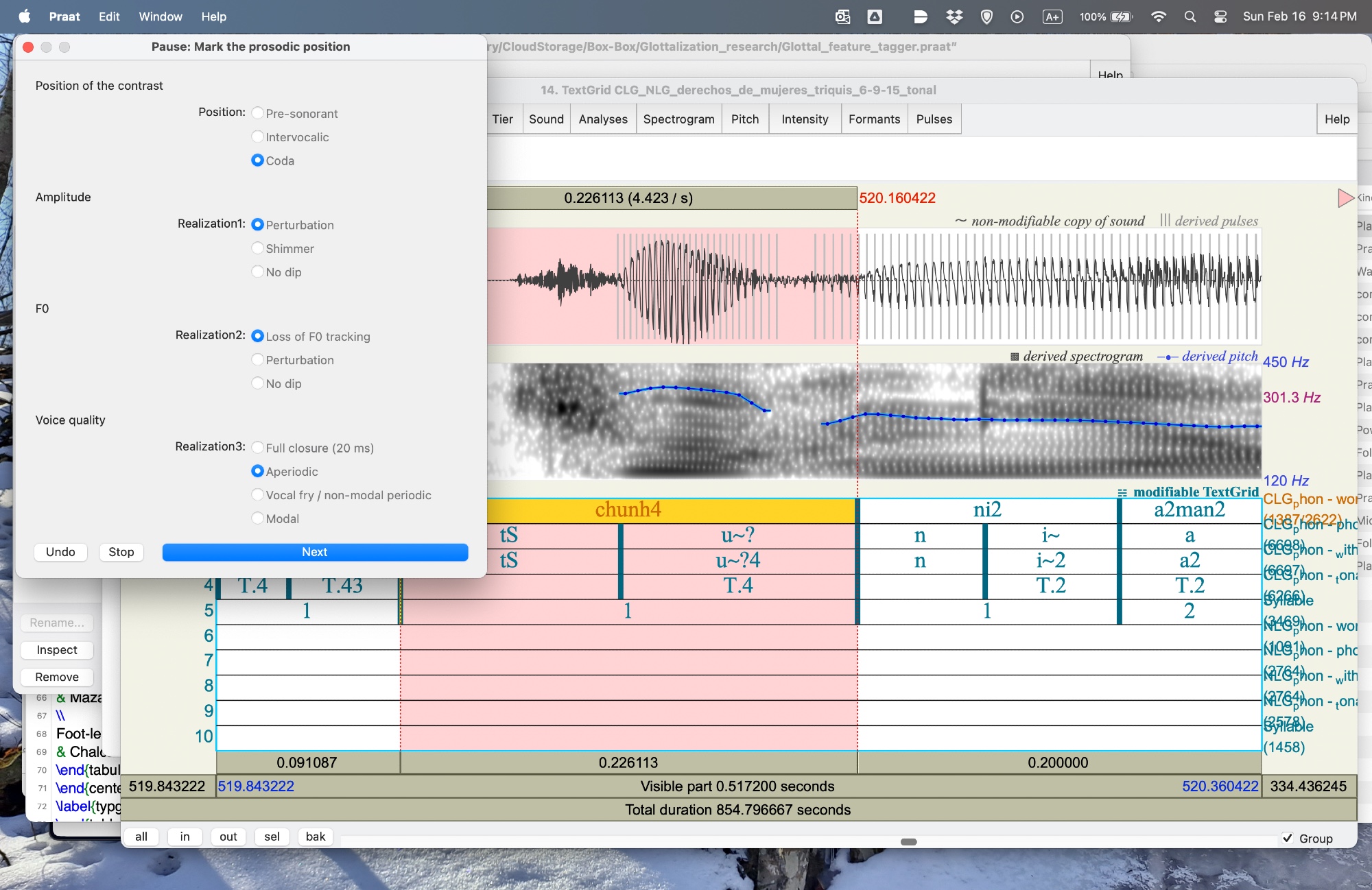The height and width of the screenshot is (890, 1372).
Task: Click the Undo button
Action: pyautogui.click(x=60, y=552)
